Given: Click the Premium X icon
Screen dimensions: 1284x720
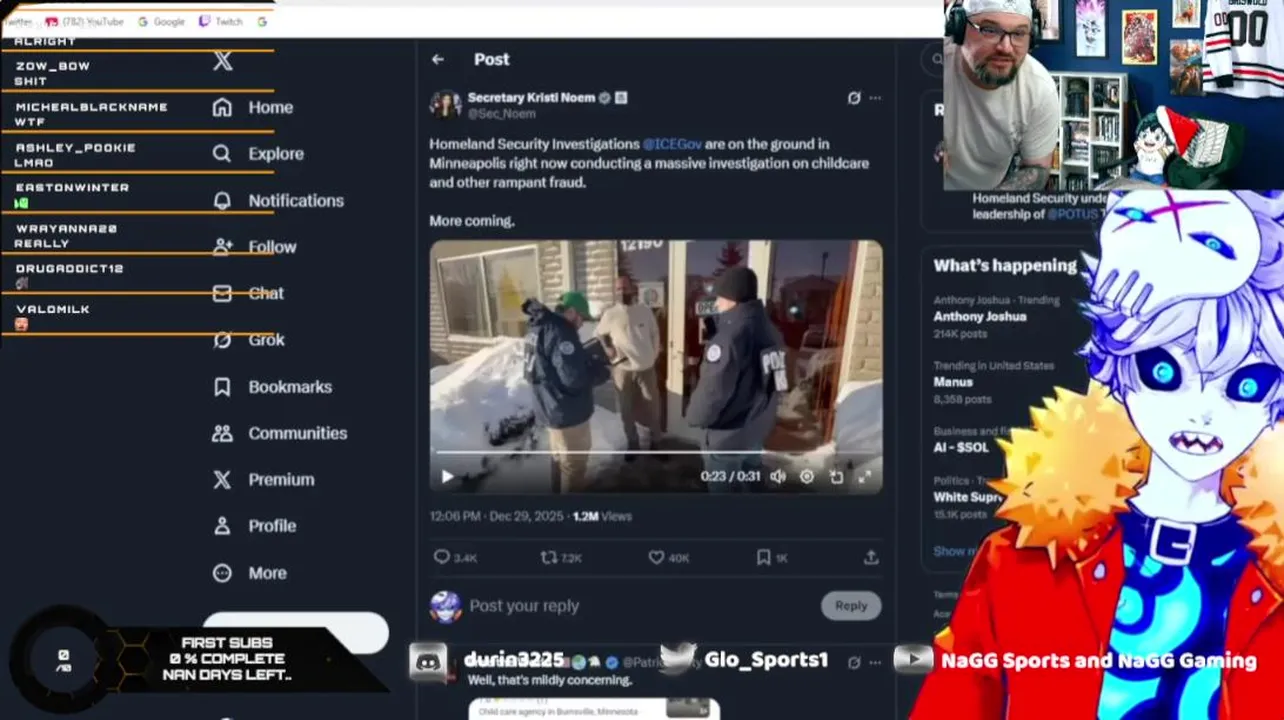Looking at the screenshot, I should tap(222, 480).
